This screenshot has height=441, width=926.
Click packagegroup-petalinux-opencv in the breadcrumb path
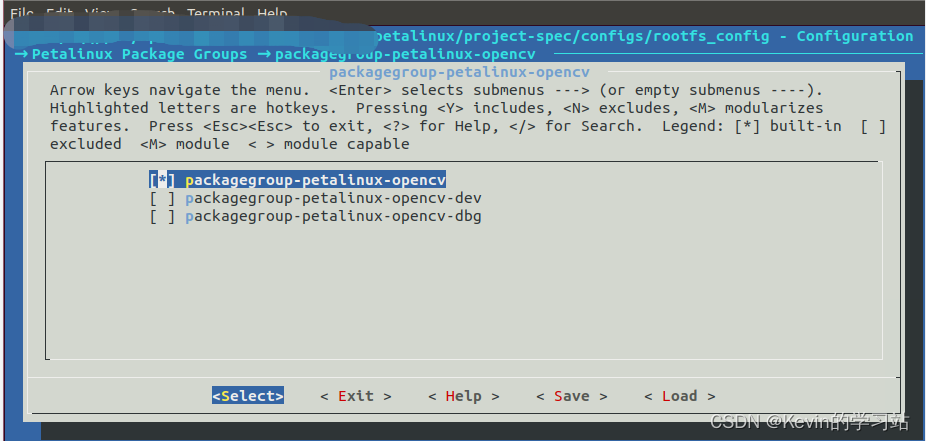coord(405,54)
